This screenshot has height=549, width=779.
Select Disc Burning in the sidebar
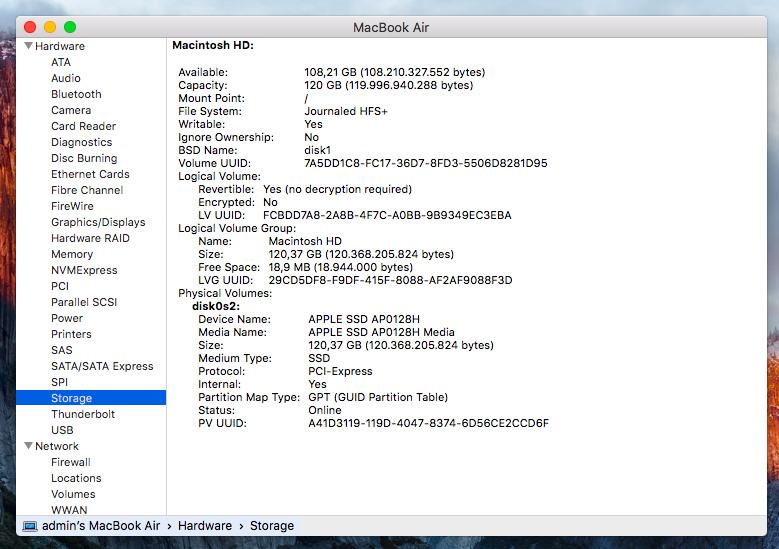[x=84, y=158]
